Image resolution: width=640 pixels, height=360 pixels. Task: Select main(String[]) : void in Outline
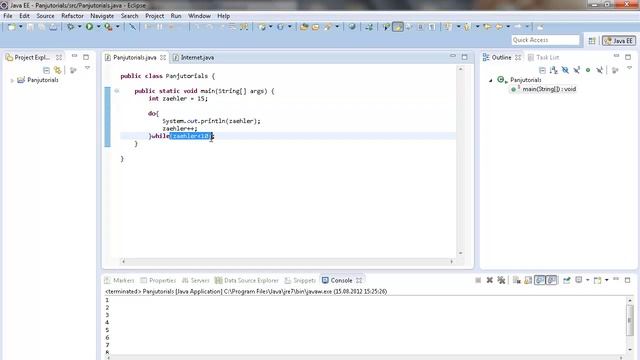pyautogui.click(x=543, y=89)
